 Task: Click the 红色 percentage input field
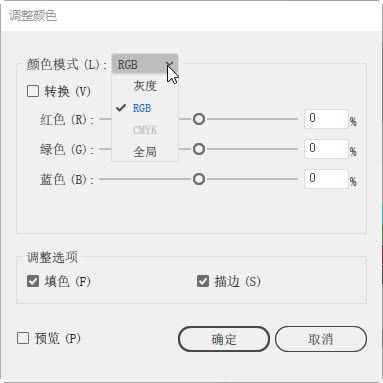[326, 119]
